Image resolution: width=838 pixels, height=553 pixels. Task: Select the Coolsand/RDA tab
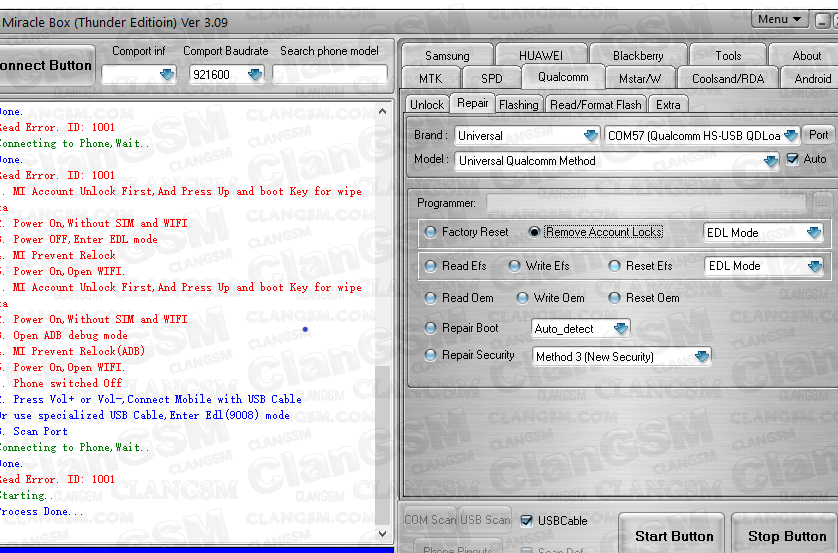tap(727, 79)
